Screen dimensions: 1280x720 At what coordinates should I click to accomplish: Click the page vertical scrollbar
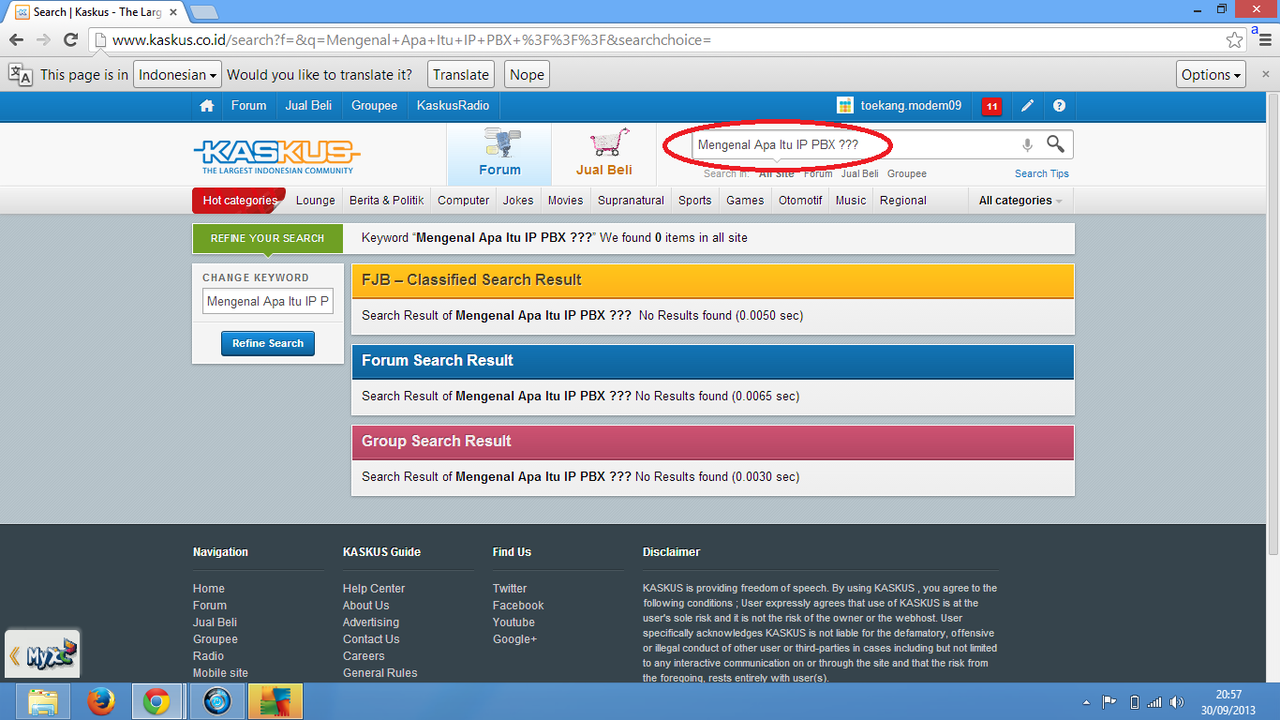pos(1272,324)
